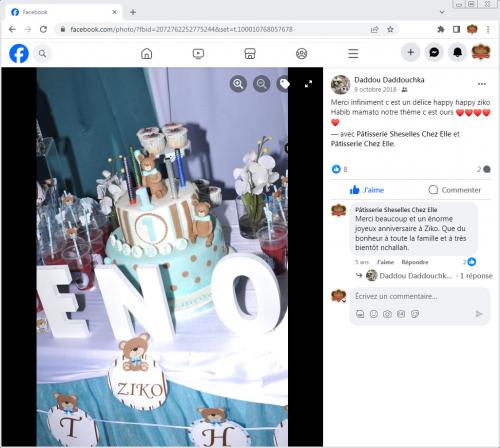Click the Commenter button
This screenshot has height=448, width=500.
(455, 190)
